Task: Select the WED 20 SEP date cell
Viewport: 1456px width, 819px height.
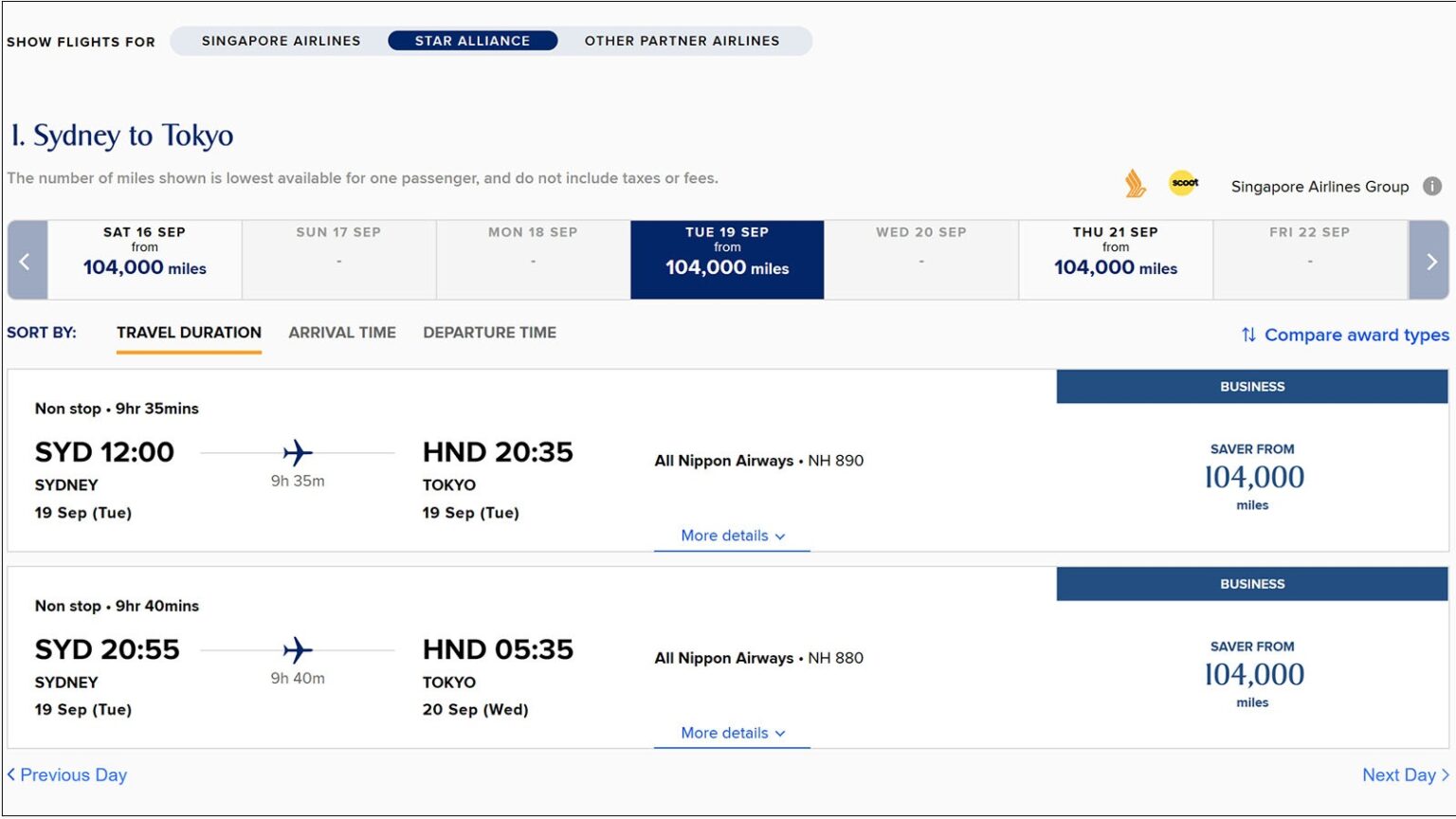Action: pyautogui.click(x=921, y=260)
